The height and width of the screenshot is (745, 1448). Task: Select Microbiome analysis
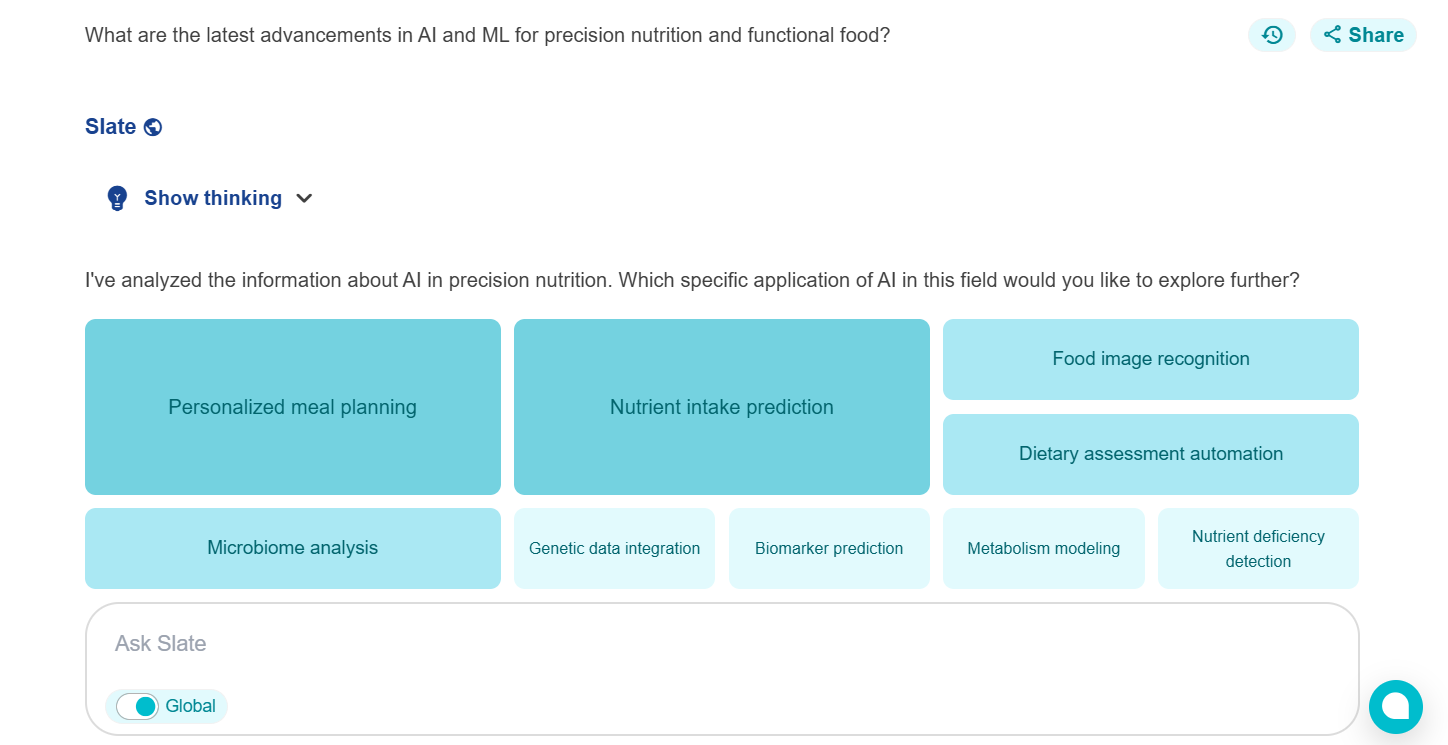pos(292,548)
